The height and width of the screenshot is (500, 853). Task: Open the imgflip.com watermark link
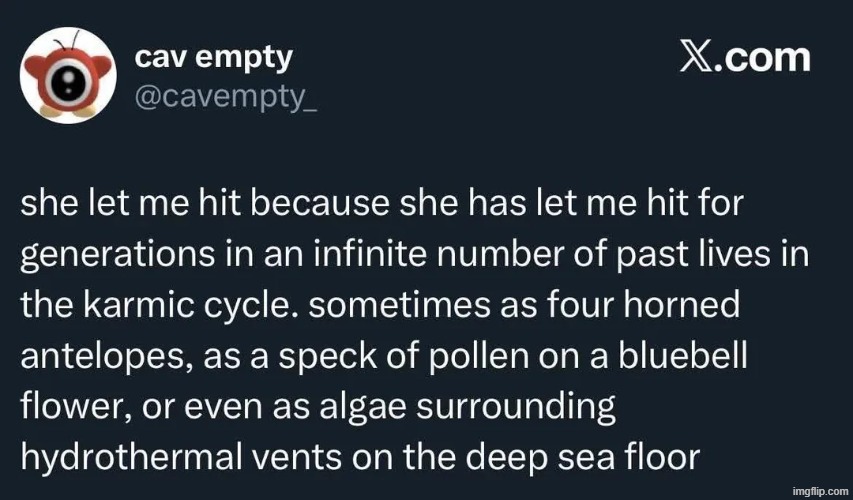(x=817, y=491)
